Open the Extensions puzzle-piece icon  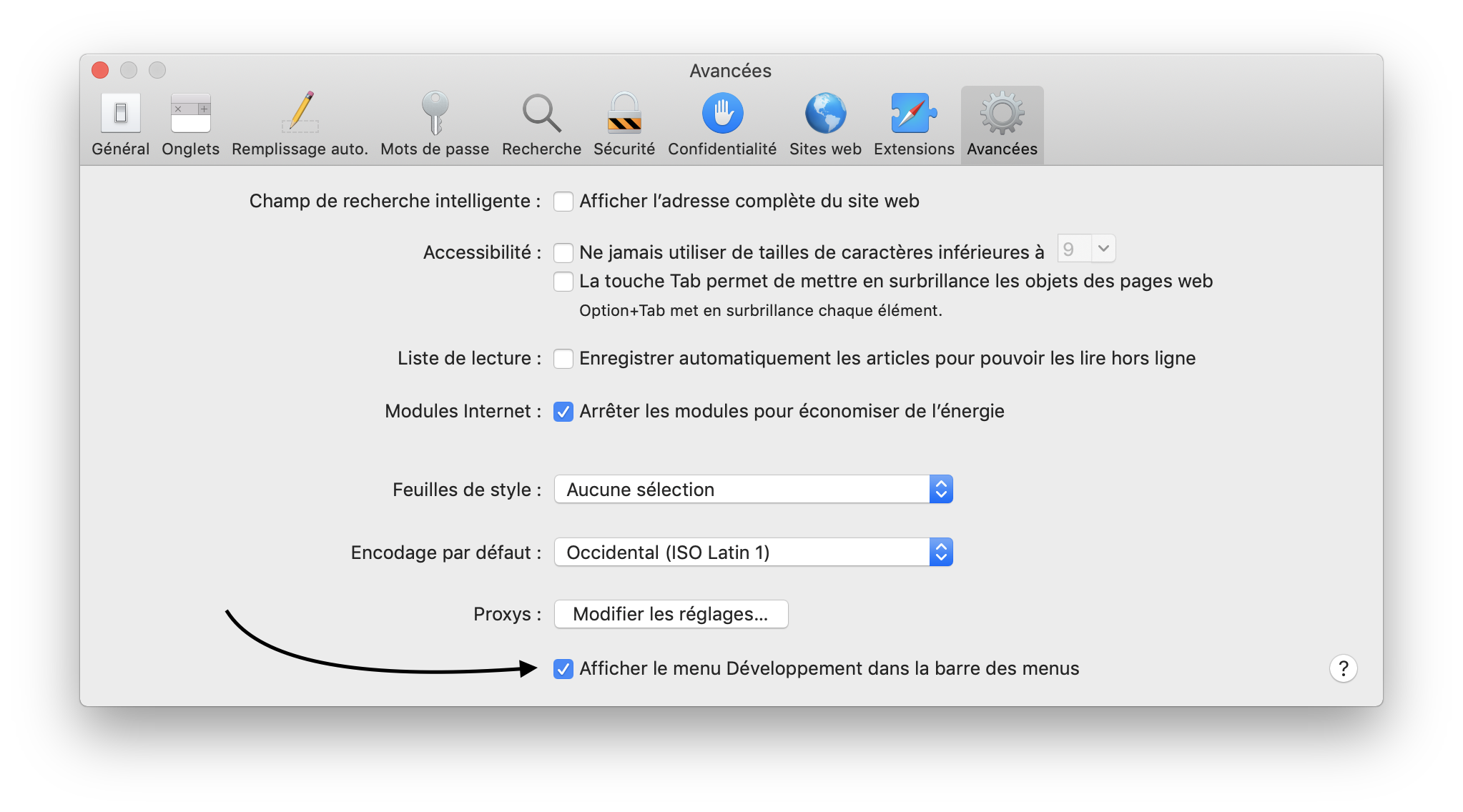914,114
